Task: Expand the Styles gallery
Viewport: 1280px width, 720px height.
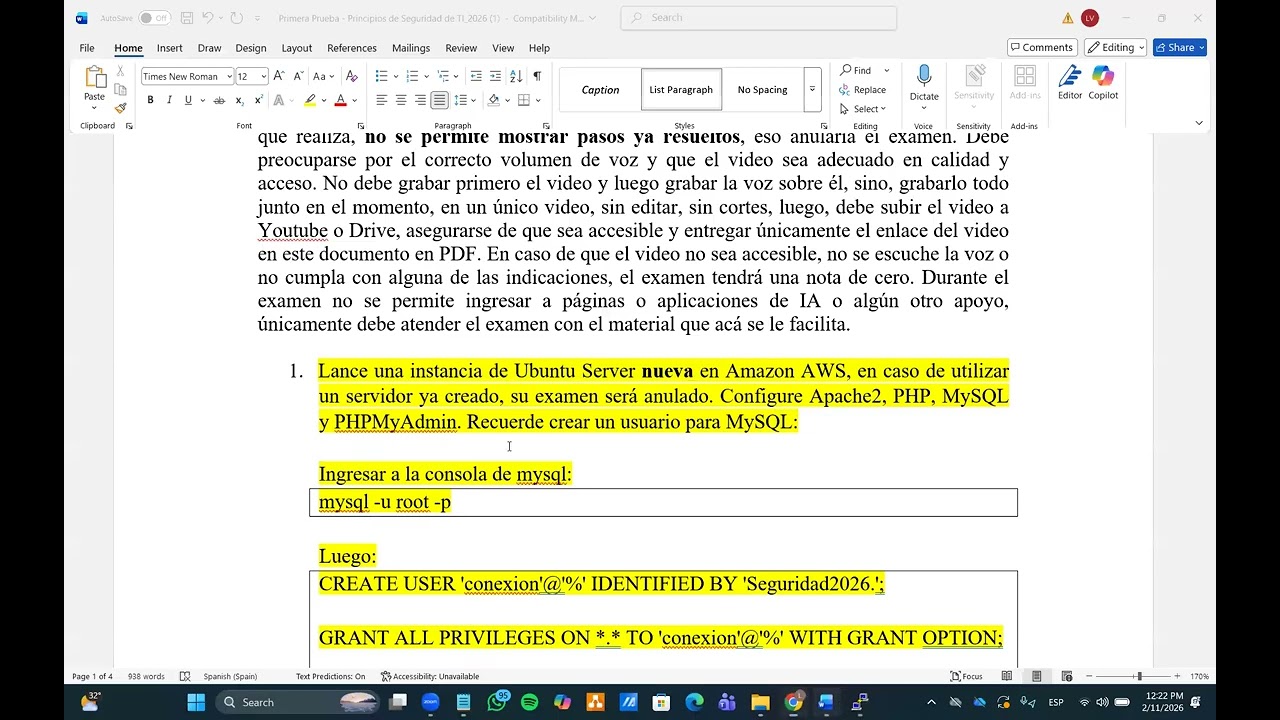Action: point(812,90)
